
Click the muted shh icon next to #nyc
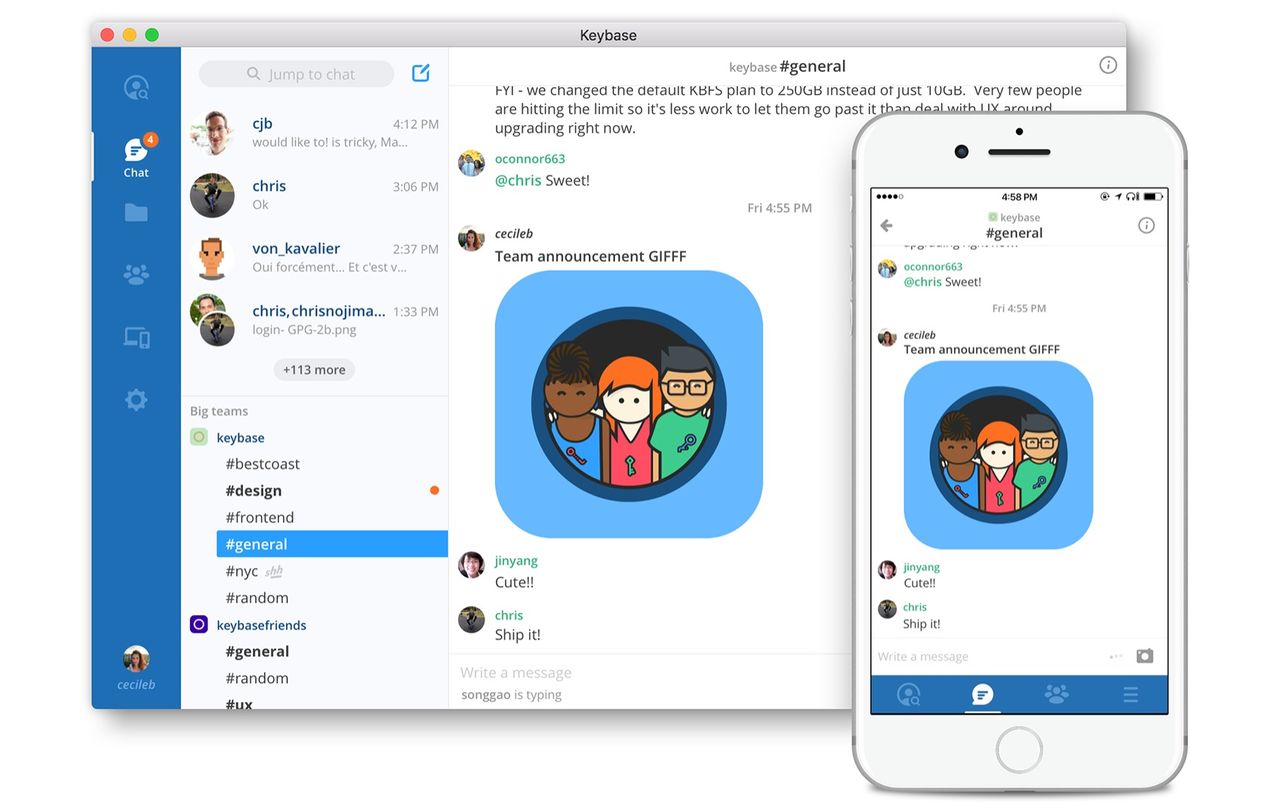coord(274,571)
